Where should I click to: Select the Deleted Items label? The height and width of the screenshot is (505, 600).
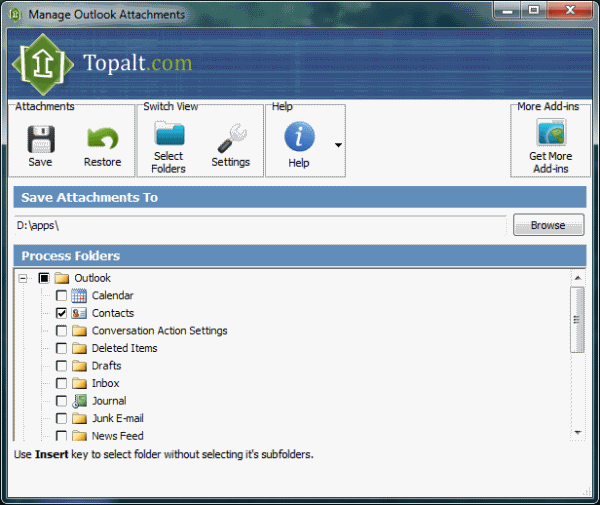pos(124,348)
